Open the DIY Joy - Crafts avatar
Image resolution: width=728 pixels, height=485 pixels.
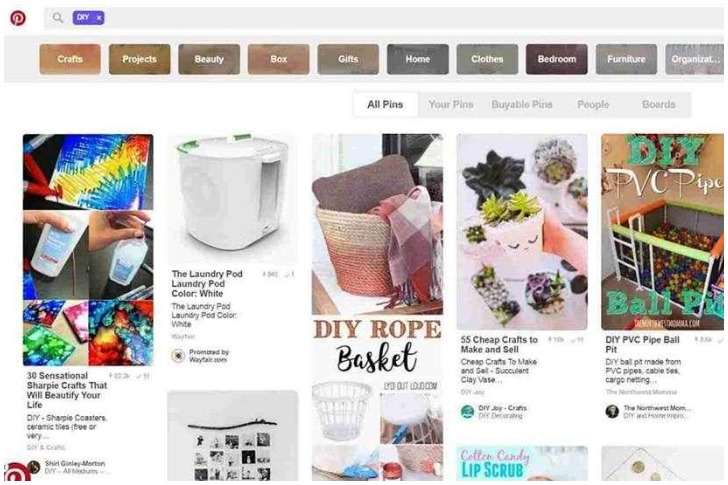tap(467, 411)
